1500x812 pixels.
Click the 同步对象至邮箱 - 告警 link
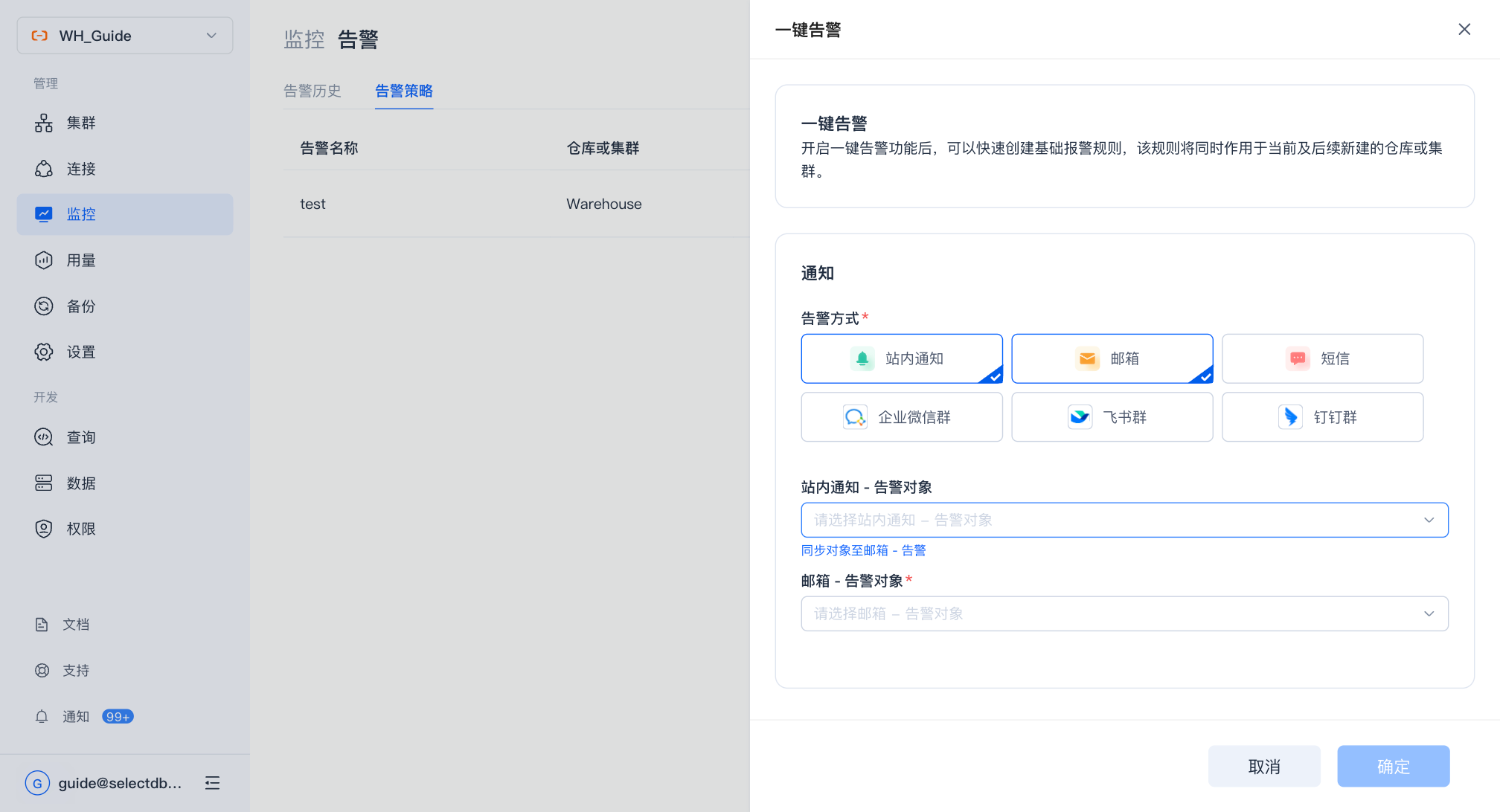[863, 550]
